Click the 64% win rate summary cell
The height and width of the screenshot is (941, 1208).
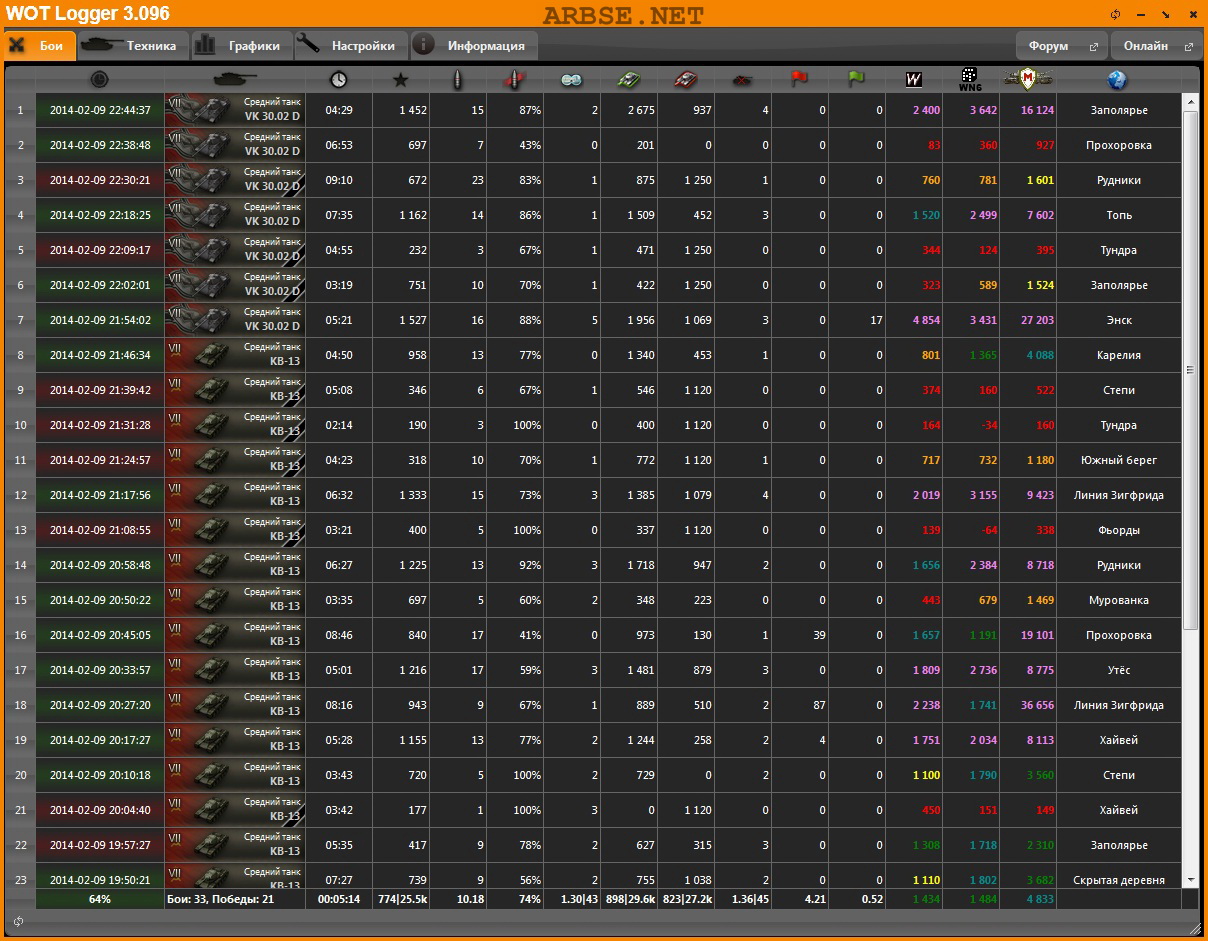tap(99, 899)
